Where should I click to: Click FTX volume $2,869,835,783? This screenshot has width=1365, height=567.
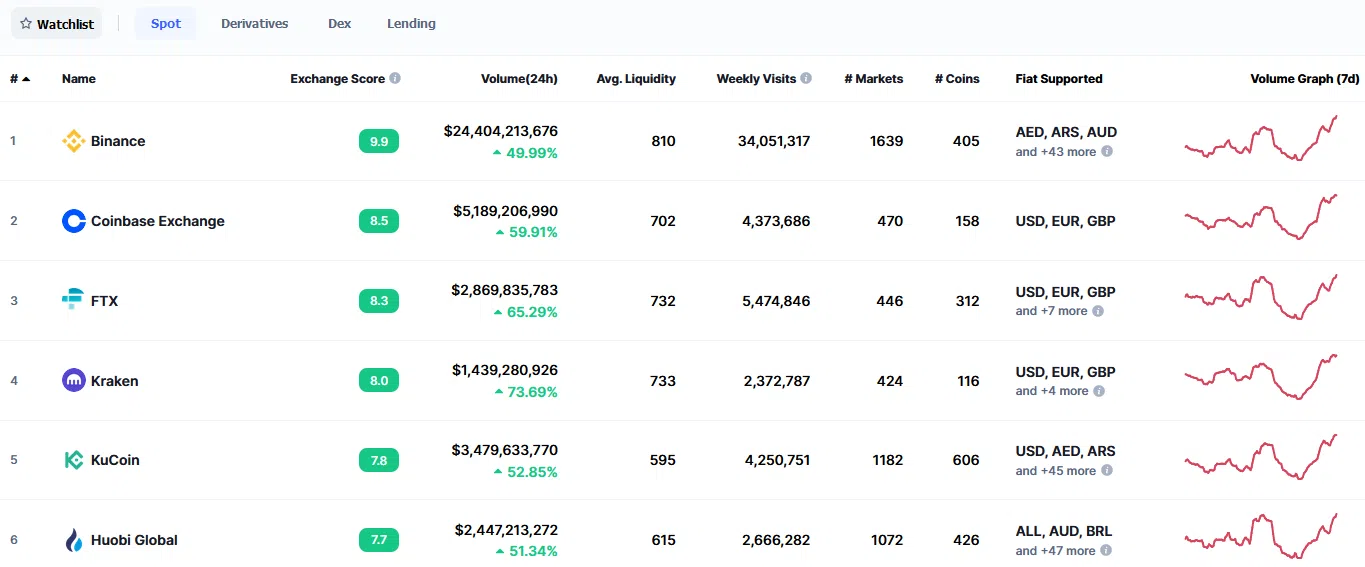point(505,290)
